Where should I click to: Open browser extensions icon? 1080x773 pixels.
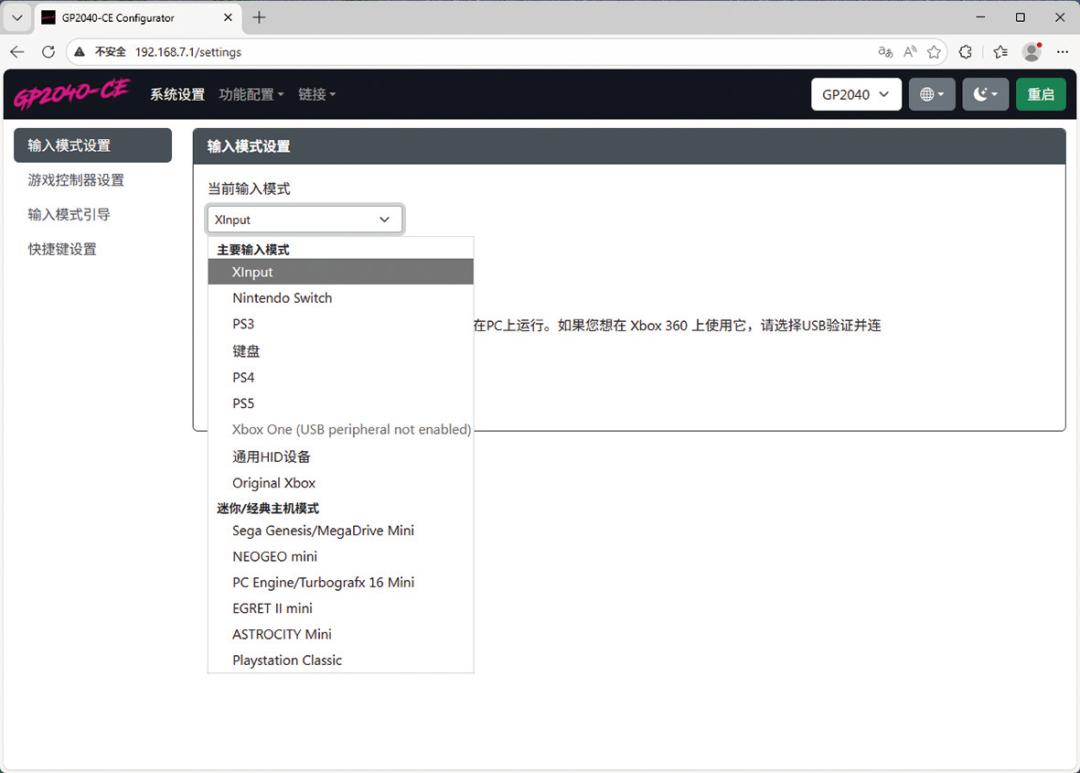click(966, 52)
